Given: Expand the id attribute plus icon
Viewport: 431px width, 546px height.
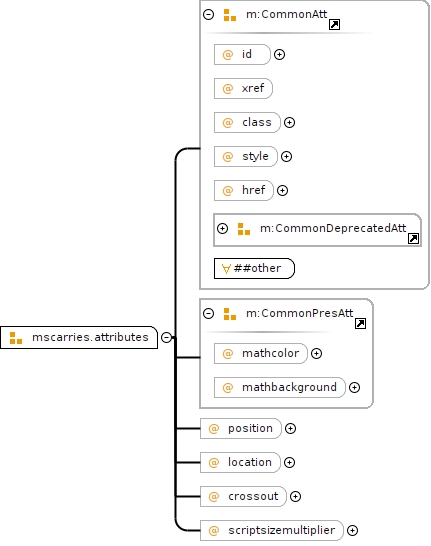Looking at the screenshot, I should tap(279, 54).
